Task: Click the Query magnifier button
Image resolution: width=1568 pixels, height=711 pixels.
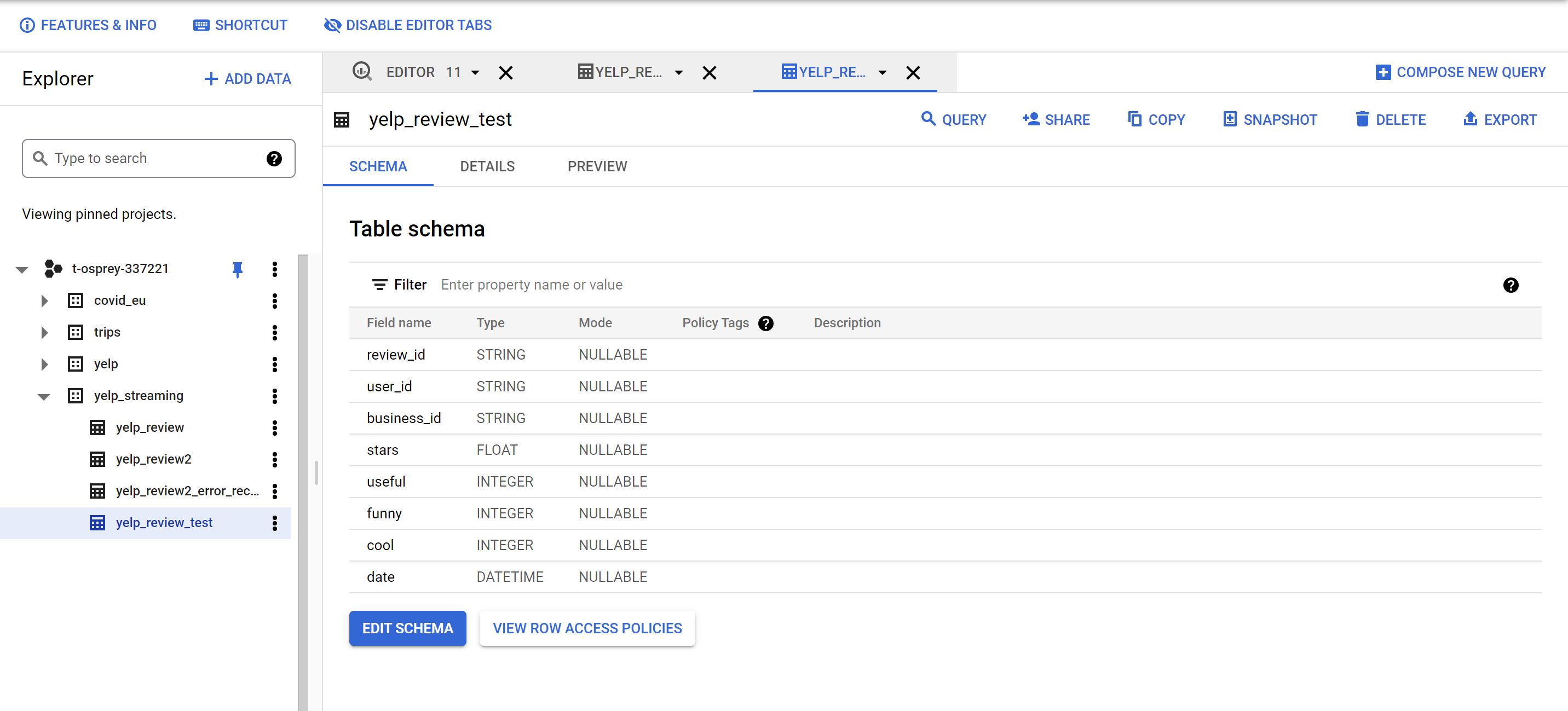Action: (953, 119)
